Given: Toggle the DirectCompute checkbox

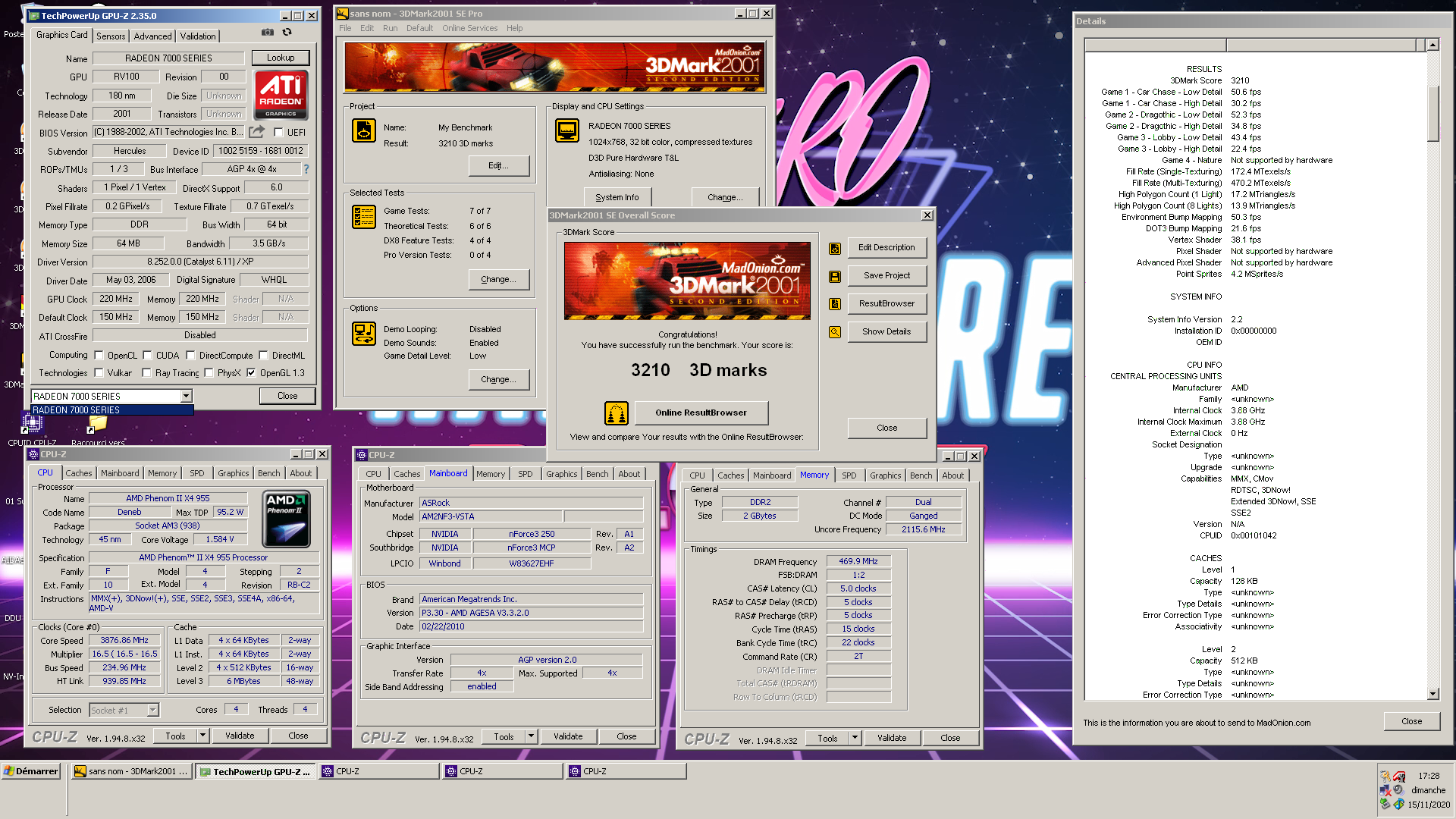Looking at the screenshot, I should [190, 356].
